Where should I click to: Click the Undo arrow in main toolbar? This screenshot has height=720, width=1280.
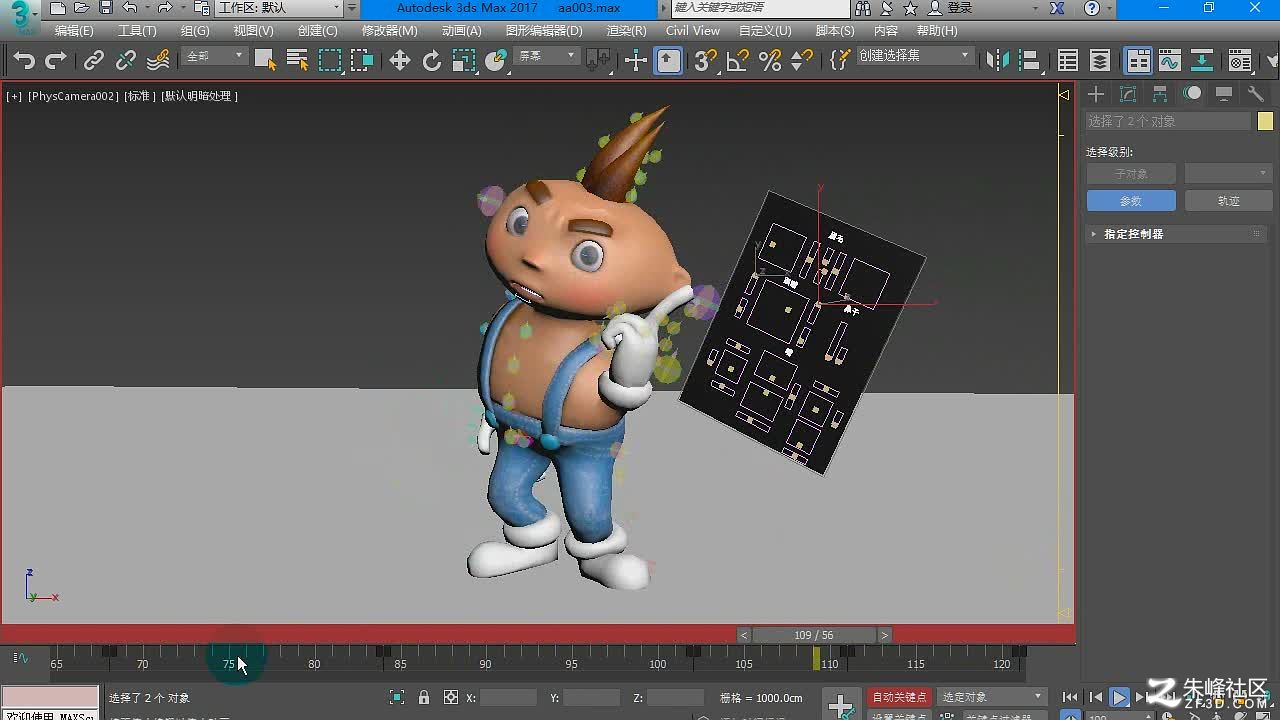coord(24,61)
